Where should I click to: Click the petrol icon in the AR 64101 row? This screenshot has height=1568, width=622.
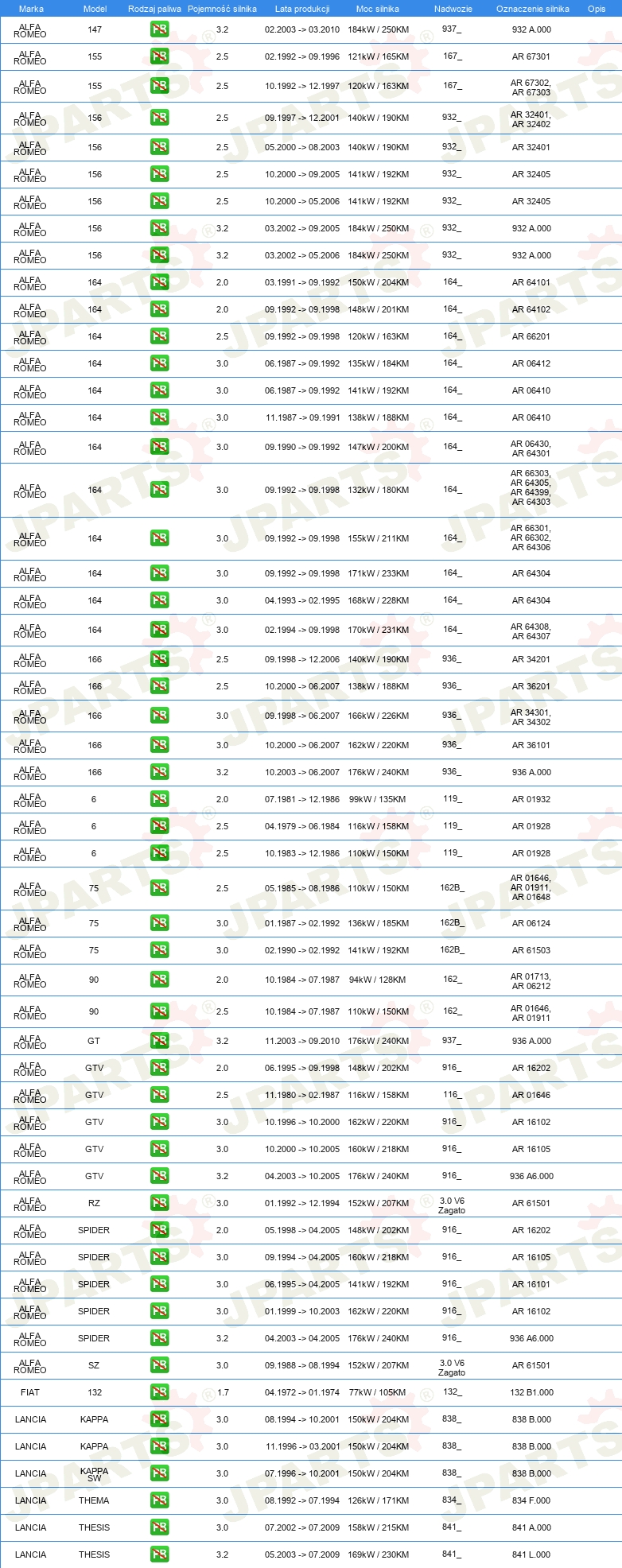point(159,282)
